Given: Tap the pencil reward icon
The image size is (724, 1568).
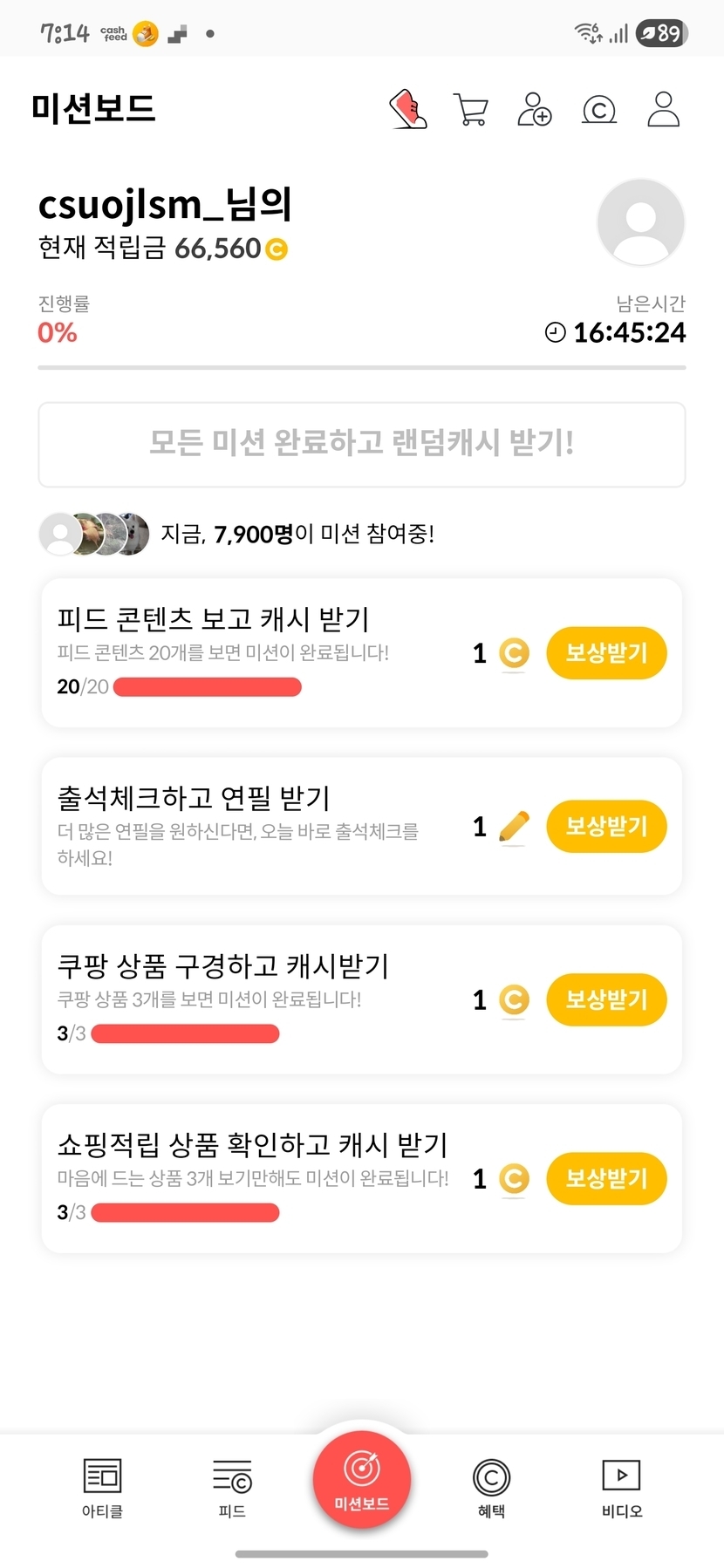Looking at the screenshot, I should point(514,826).
